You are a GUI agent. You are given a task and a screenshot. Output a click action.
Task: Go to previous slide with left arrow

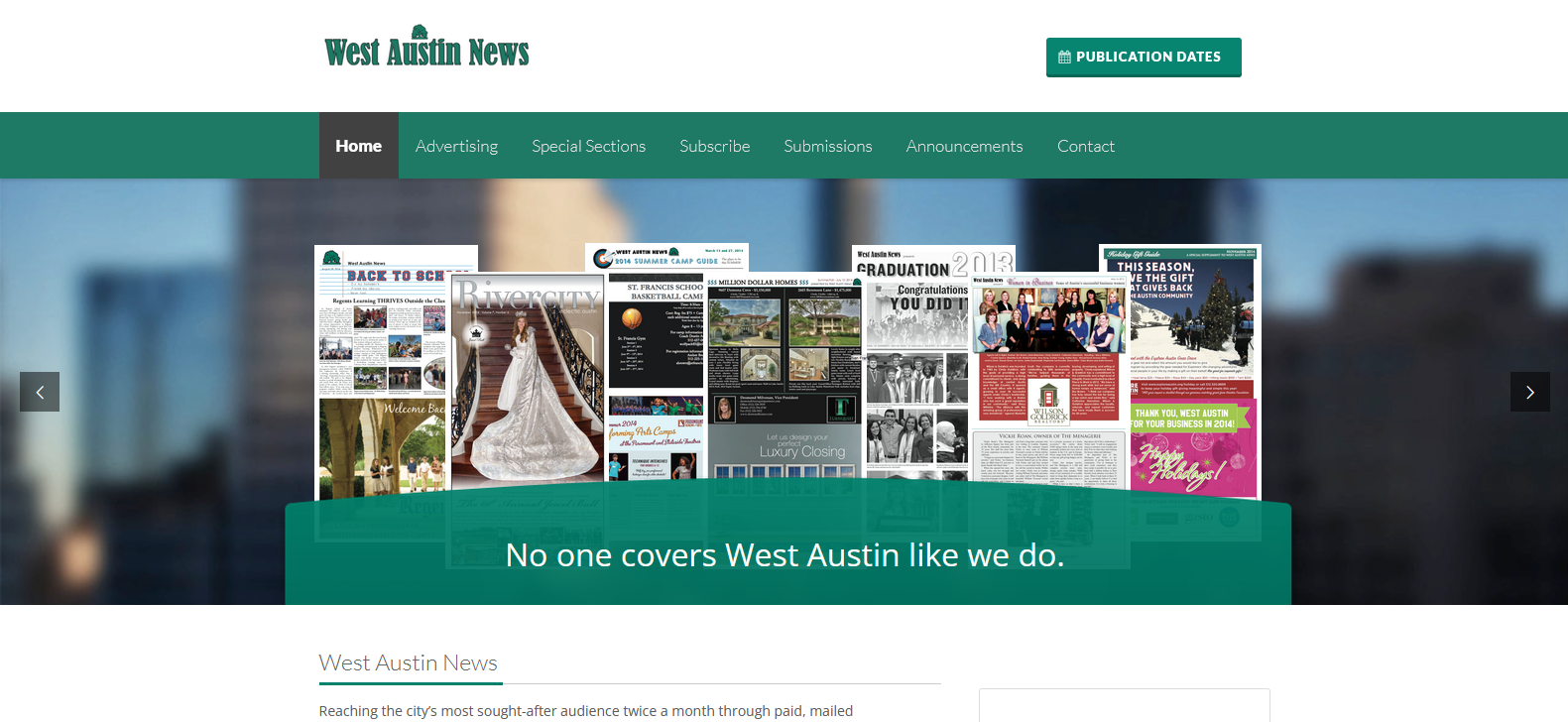tap(40, 392)
